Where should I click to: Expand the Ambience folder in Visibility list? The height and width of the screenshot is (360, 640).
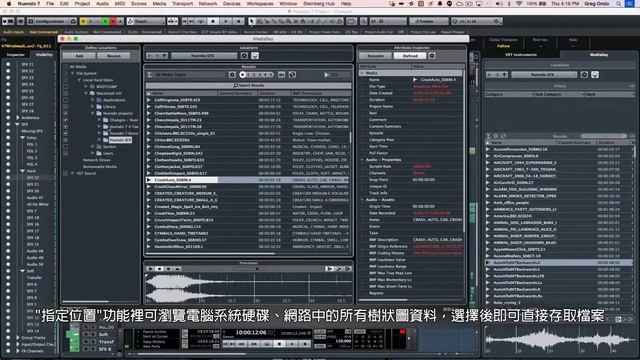18,118
